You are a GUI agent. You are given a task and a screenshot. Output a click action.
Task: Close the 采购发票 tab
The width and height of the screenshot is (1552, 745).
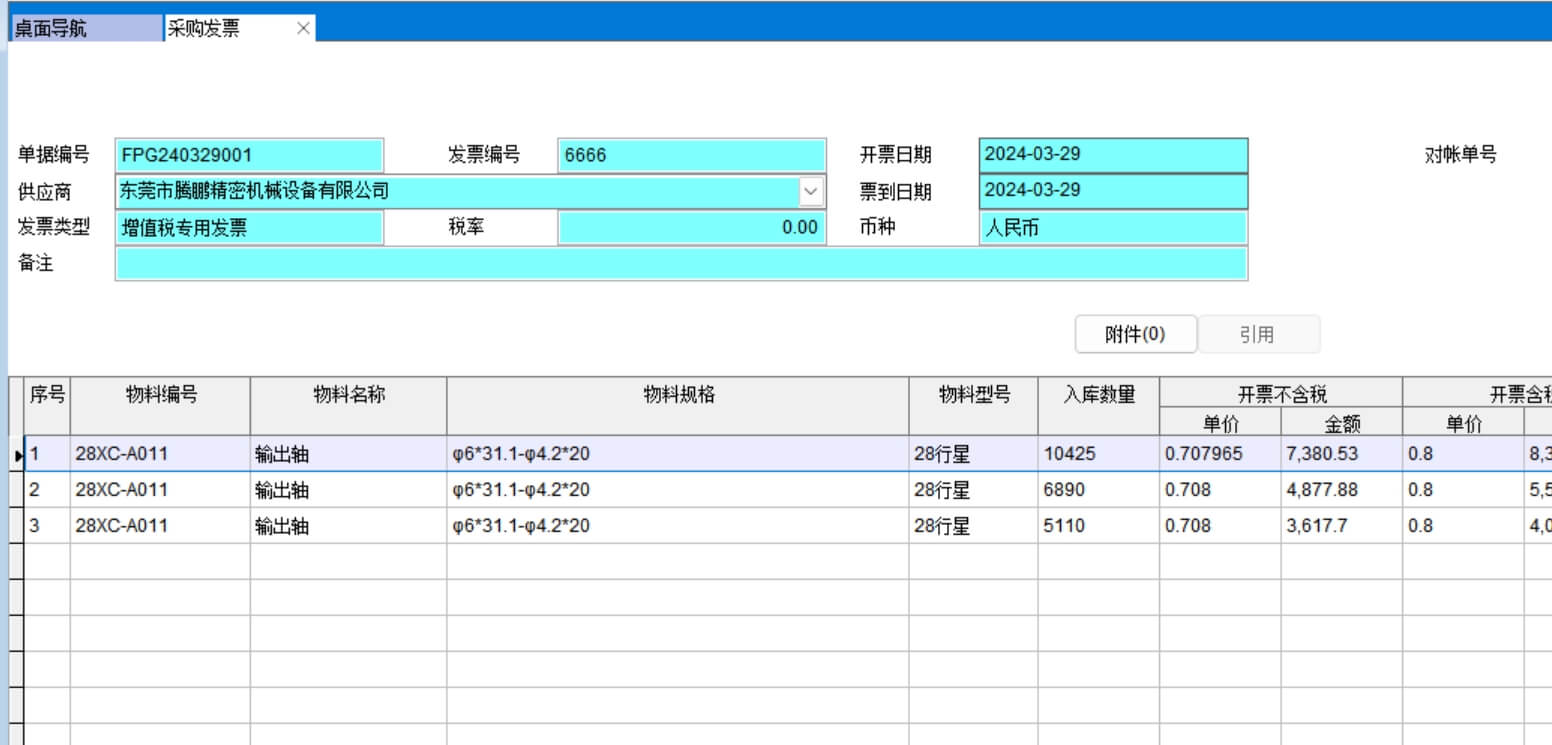click(303, 29)
